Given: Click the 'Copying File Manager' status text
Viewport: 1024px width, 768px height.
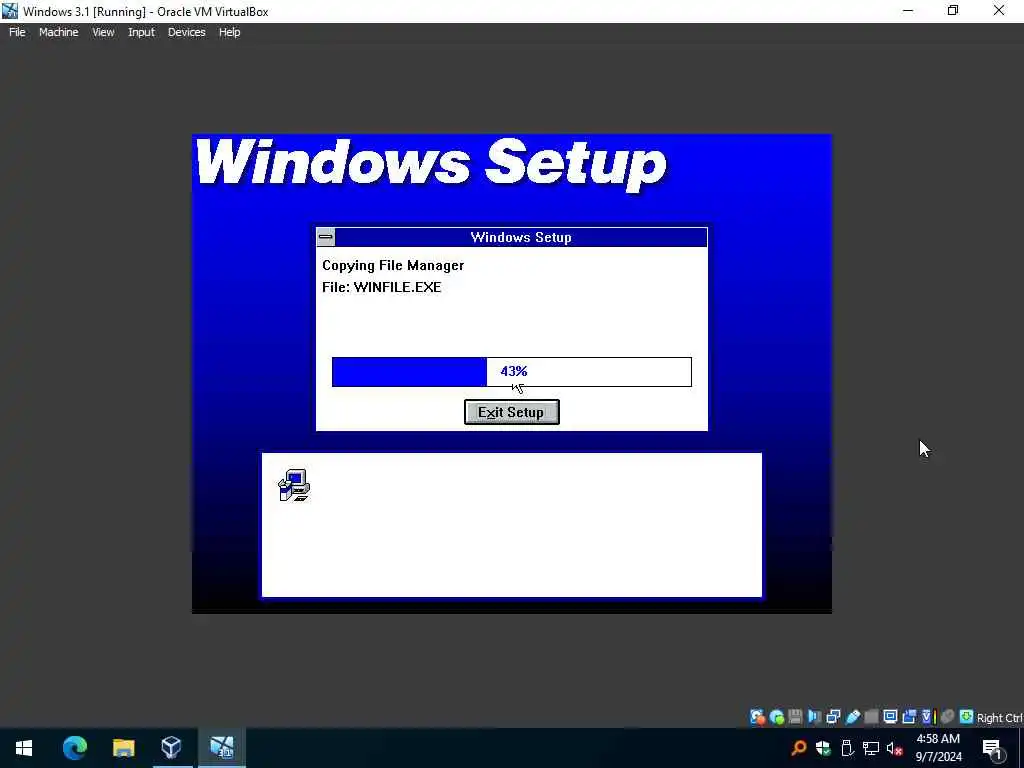Looking at the screenshot, I should pyautogui.click(x=393, y=265).
